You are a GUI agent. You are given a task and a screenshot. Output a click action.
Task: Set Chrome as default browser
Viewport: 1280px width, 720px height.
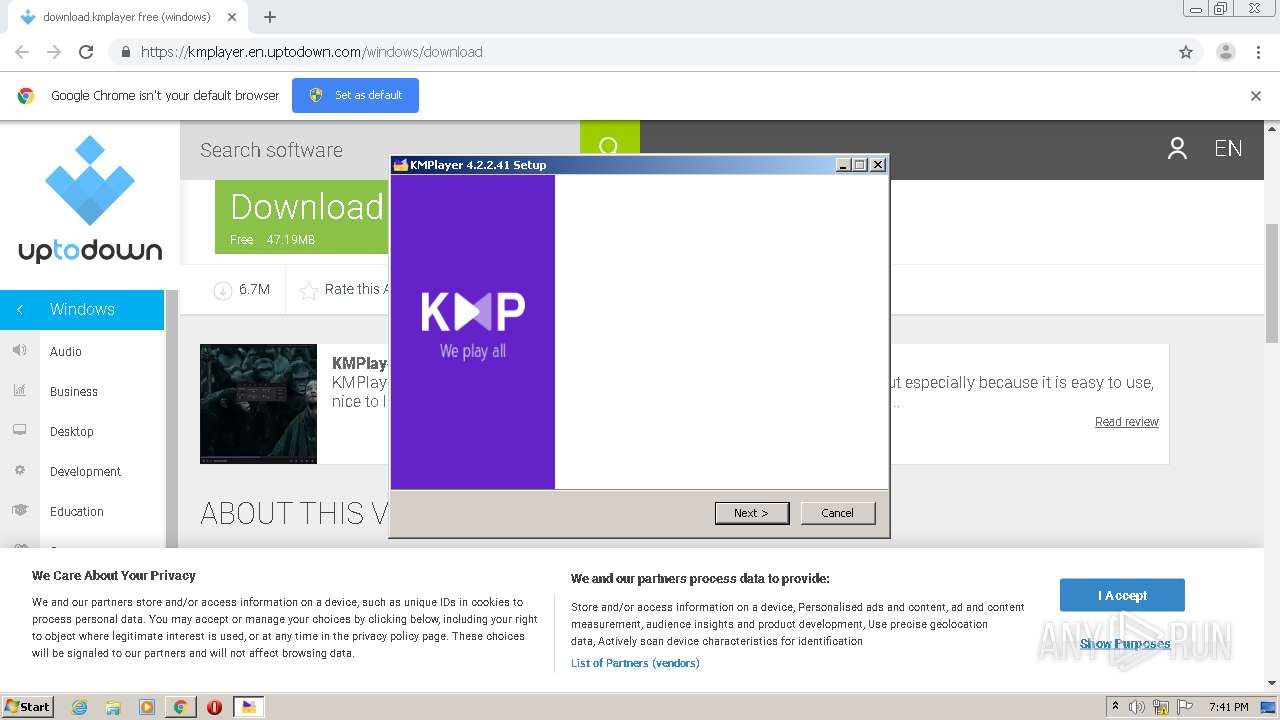pyautogui.click(x=355, y=95)
